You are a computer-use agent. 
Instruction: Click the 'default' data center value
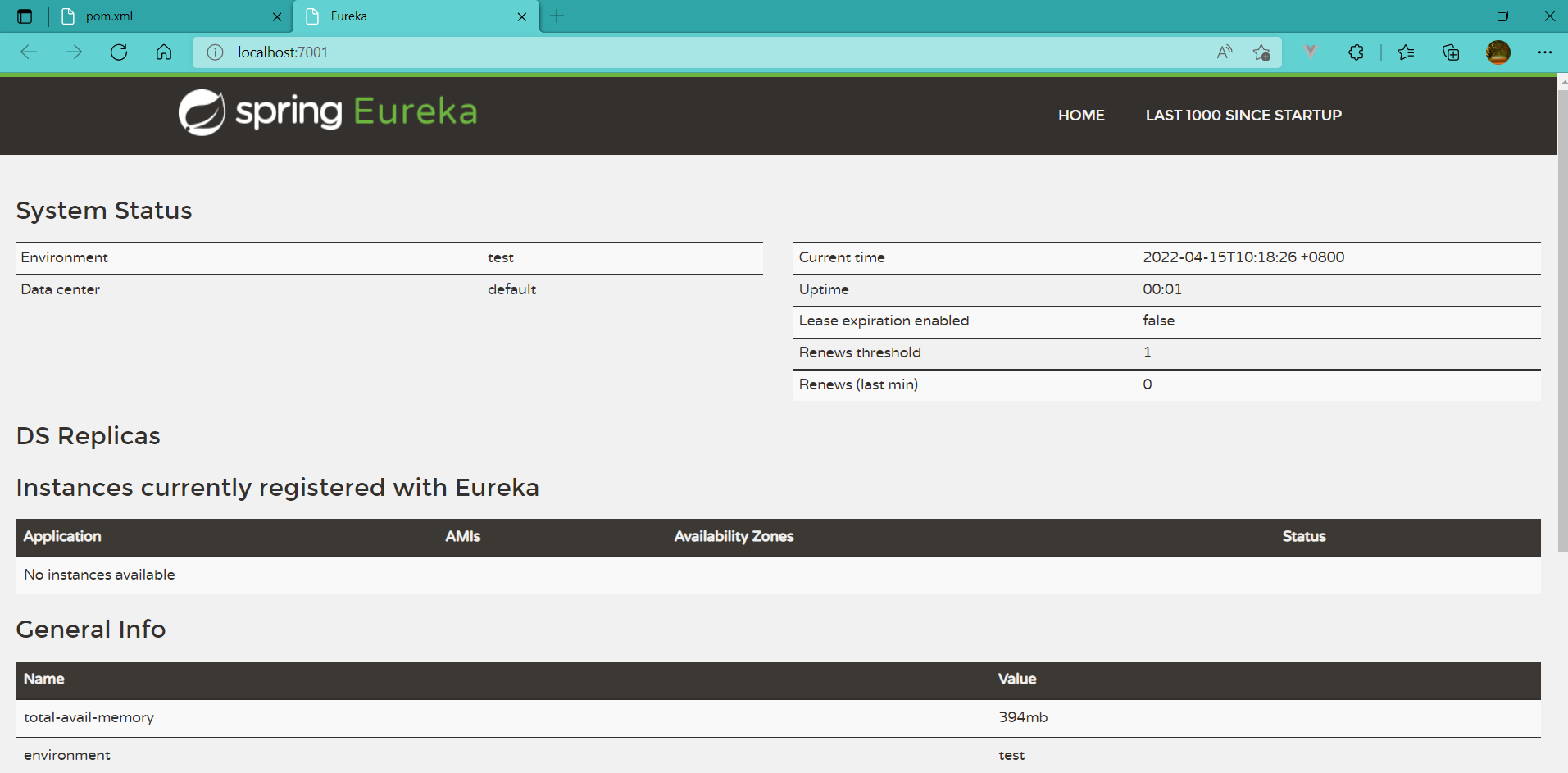[x=511, y=289]
